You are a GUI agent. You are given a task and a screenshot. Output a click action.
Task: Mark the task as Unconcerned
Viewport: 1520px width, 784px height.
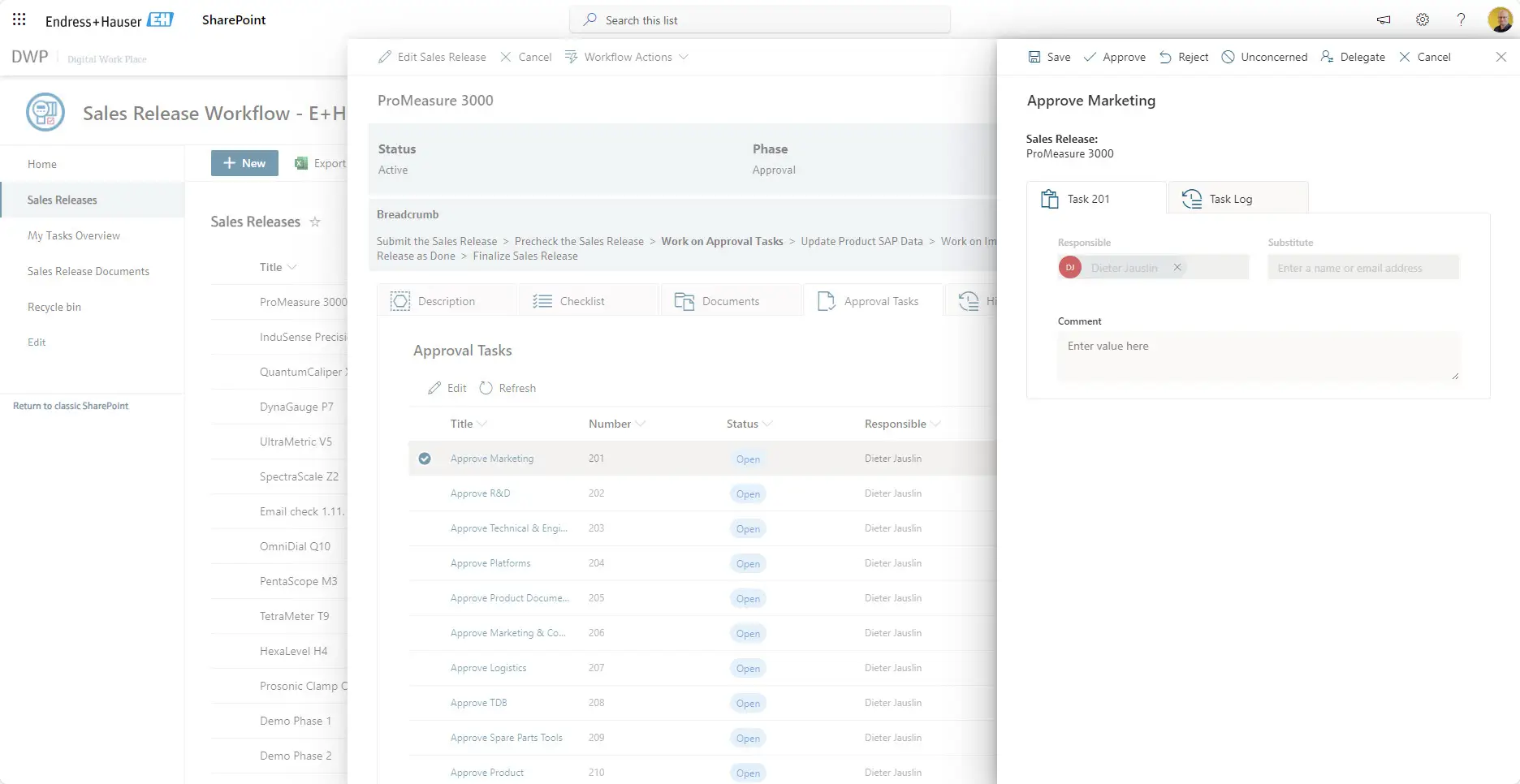pyautogui.click(x=1263, y=57)
